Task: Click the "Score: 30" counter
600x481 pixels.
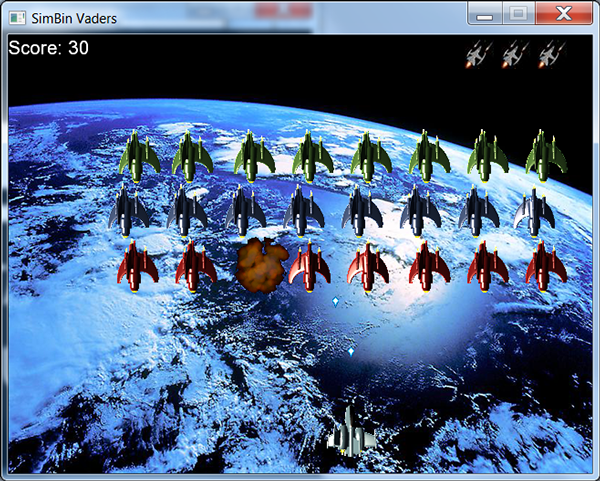Action: 49,48
